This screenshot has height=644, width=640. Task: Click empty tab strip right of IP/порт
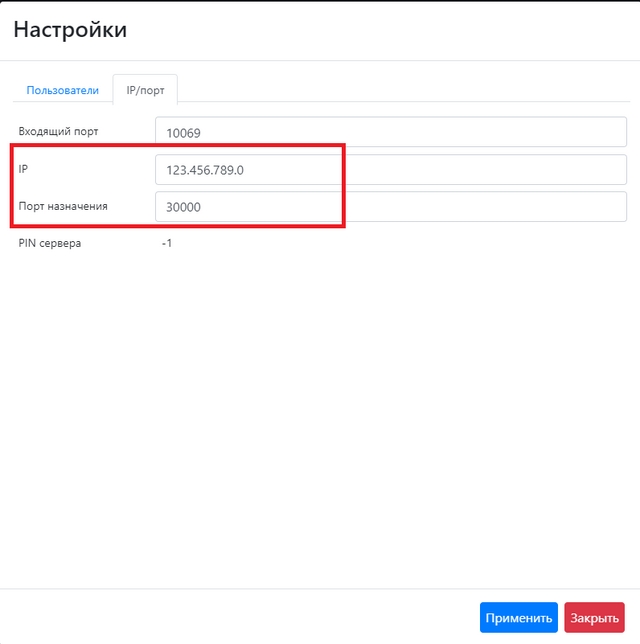[400, 90]
